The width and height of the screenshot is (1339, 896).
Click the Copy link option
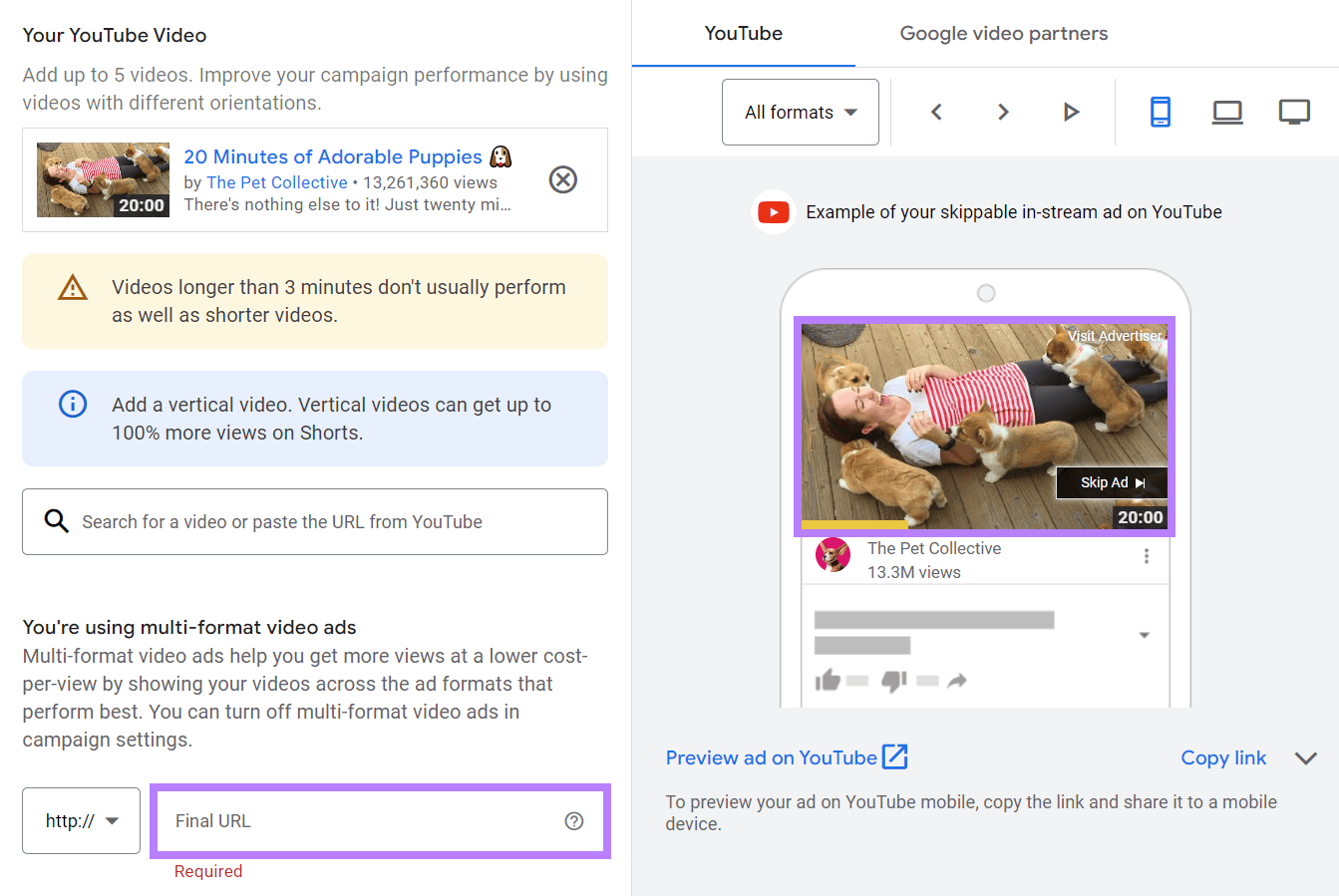tap(1223, 757)
